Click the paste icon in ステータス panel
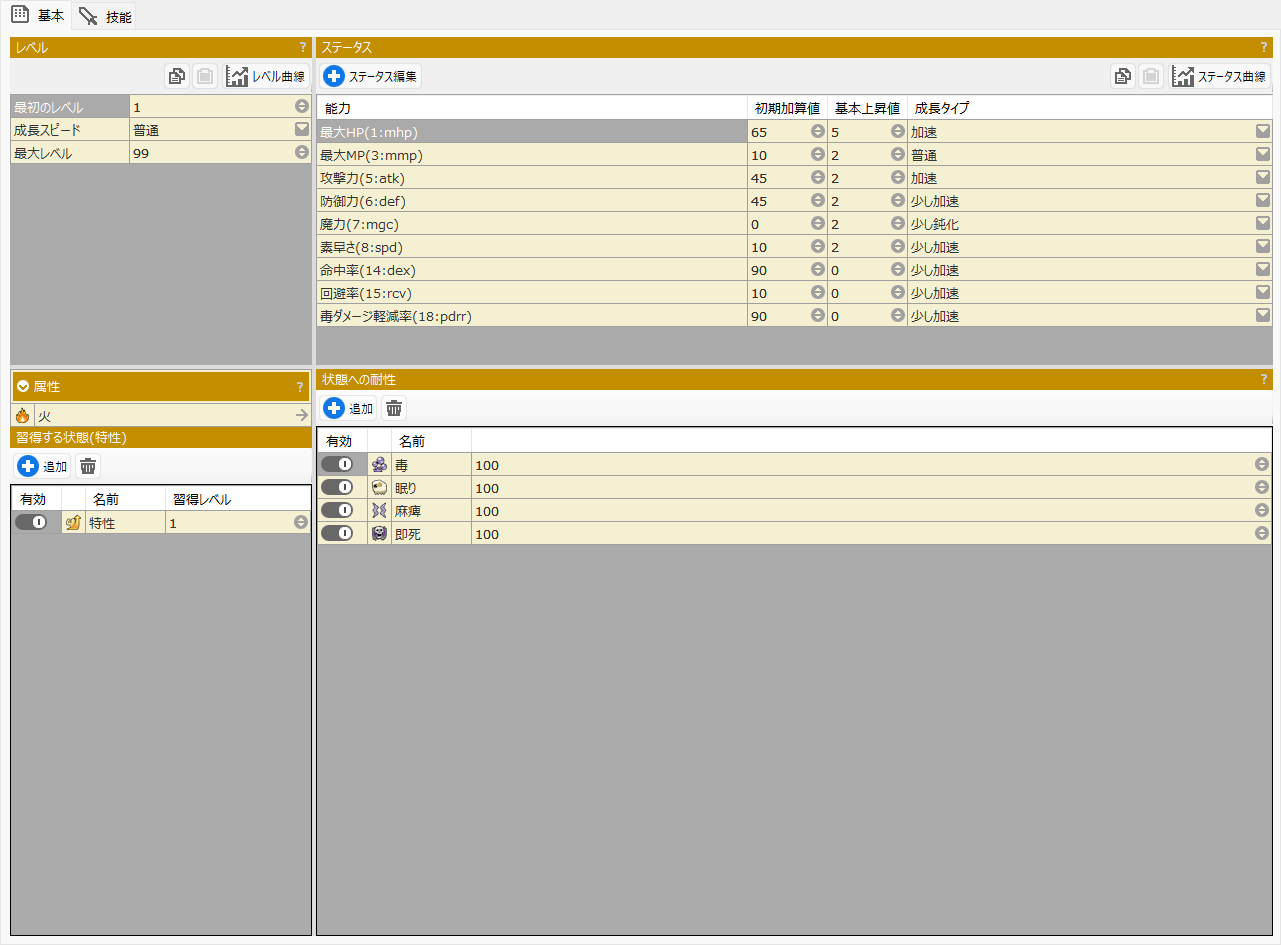The image size is (1281, 945). click(1151, 76)
